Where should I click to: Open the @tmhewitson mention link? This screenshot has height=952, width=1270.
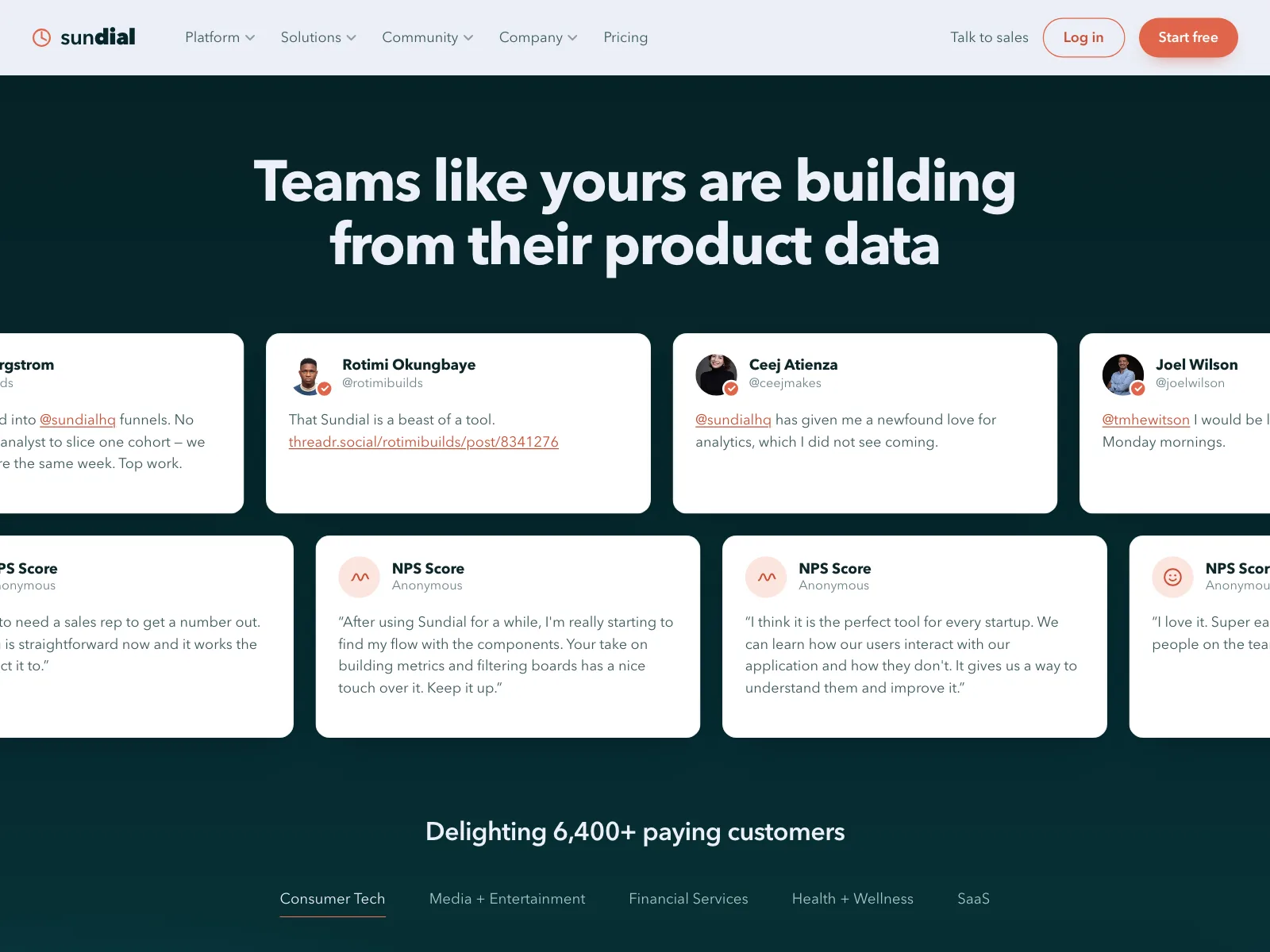point(1146,420)
